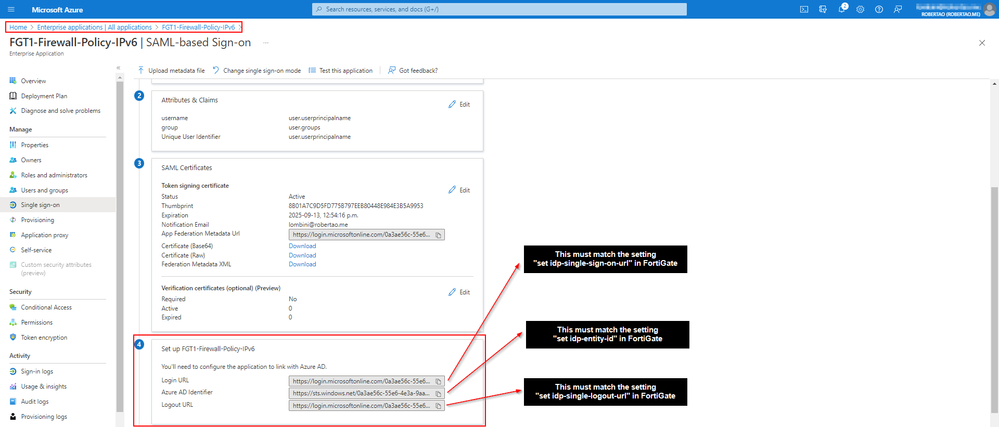This screenshot has height=427, width=999.
Task: Open Cloud Shell from the top bar
Action: [x=805, y=9]
